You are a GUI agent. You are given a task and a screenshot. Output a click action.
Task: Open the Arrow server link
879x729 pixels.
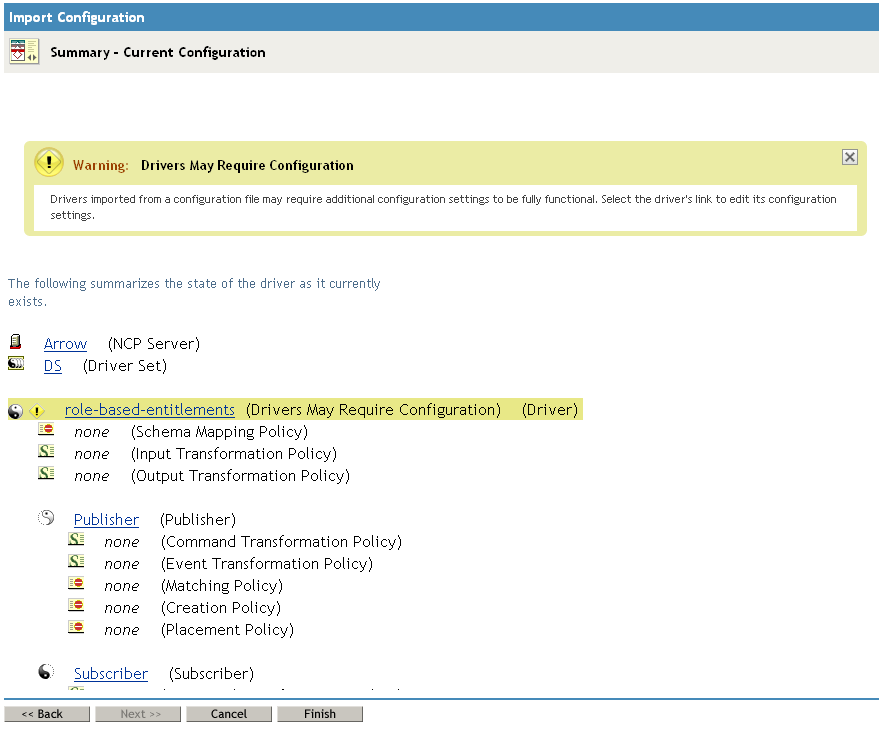pyautogui.click(x=66, y=344)
